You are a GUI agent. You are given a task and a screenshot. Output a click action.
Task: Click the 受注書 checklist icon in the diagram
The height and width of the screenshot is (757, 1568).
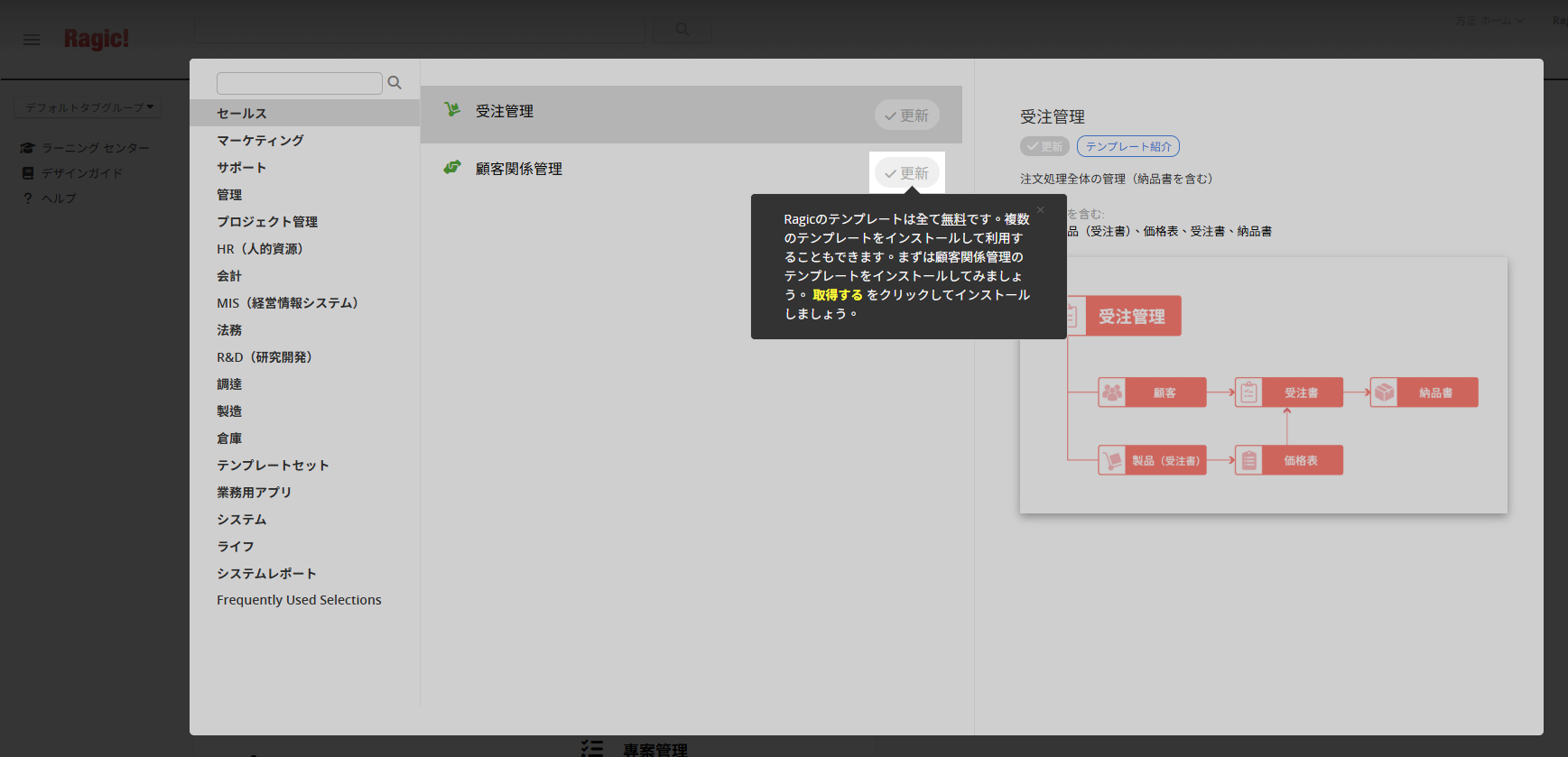tap(1248, 392)
